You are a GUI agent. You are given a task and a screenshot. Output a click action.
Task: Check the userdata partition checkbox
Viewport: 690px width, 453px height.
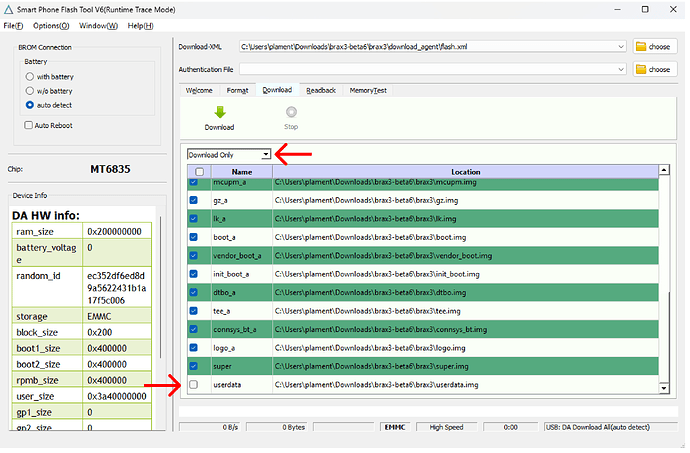194,385
